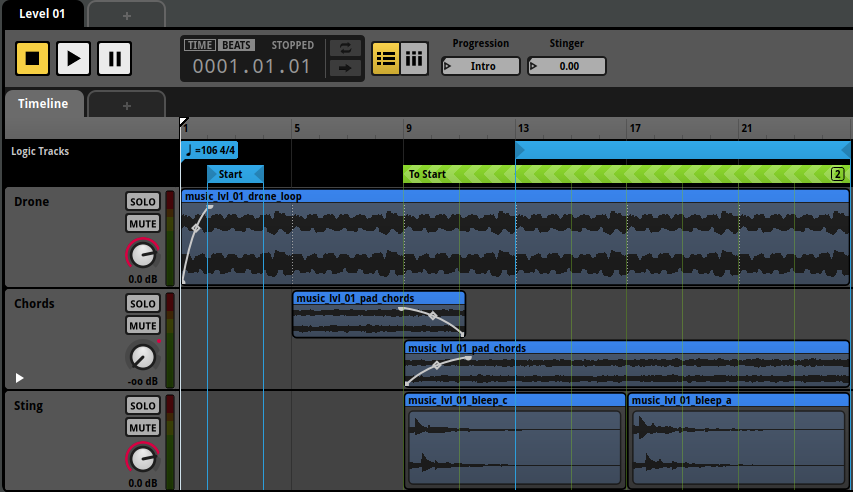The width and height of the screenshot is (853, 492).
Task: Mute the Drone track
Action: 143,224
